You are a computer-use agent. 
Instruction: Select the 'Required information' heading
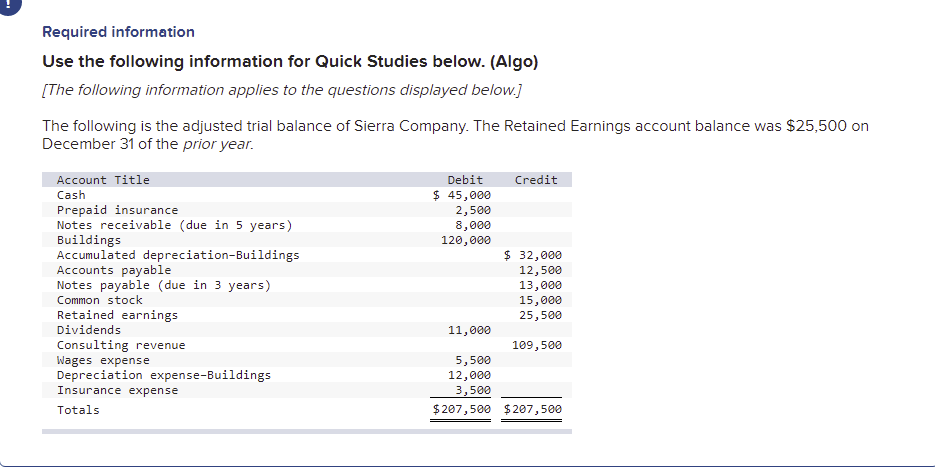pyautogui.click(x=118, y=32)
